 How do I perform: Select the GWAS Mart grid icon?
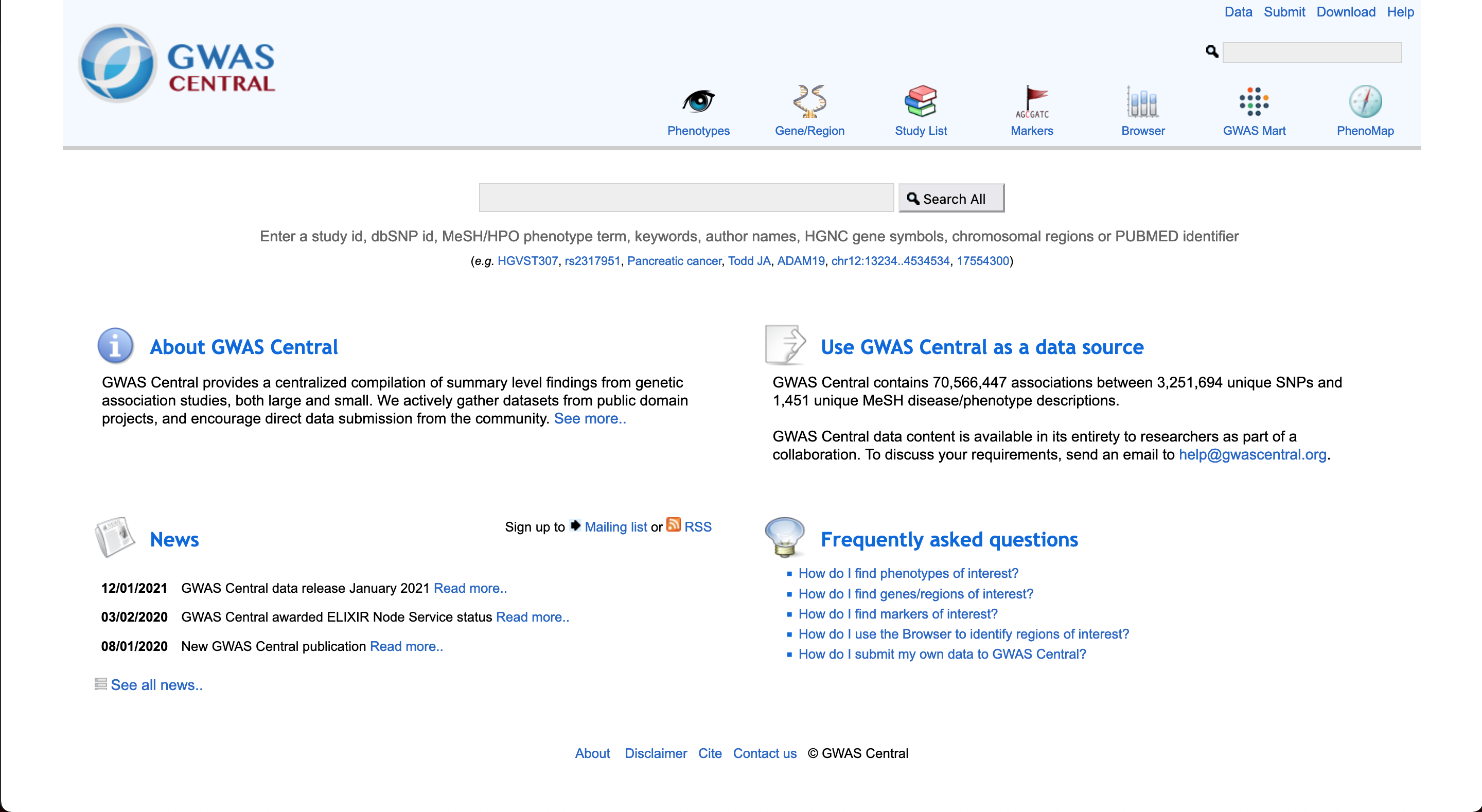1254,102
